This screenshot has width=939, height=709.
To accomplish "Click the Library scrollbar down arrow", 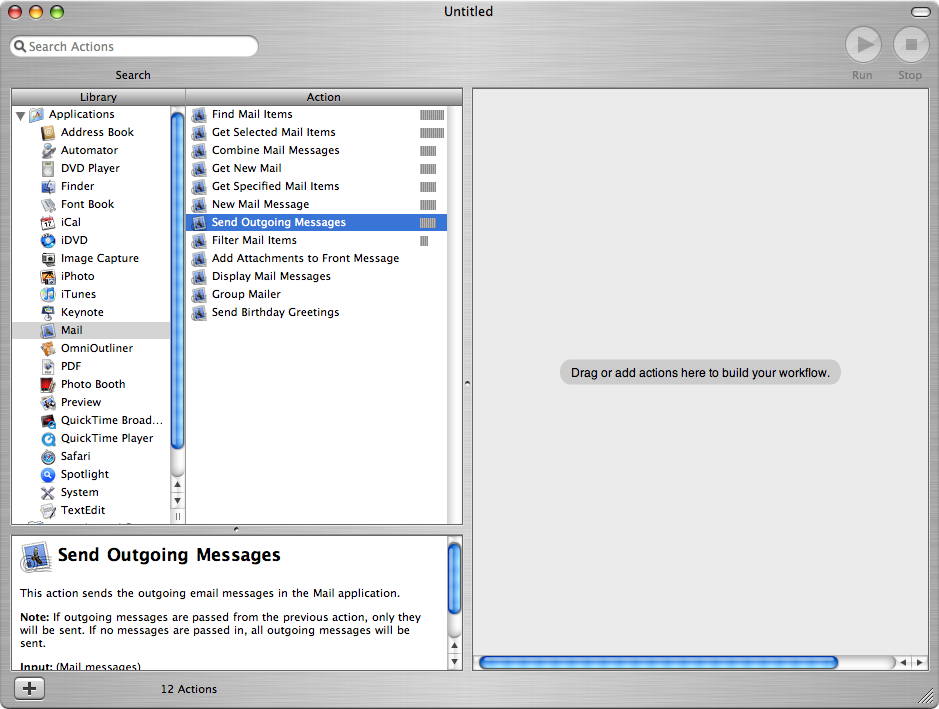I will coord(177,501).
